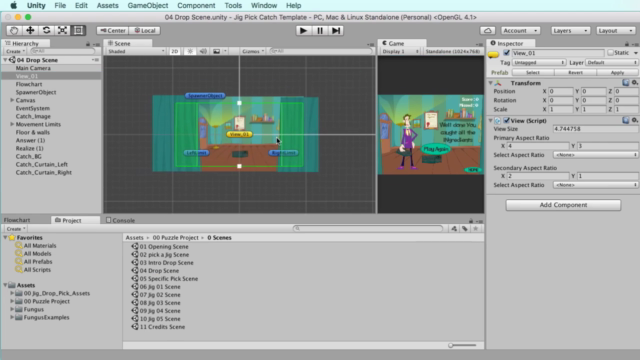Click the yellow View_01 scene label
Image resolution: width=640 pixels, height=360 pixels.
click(239, 134)
